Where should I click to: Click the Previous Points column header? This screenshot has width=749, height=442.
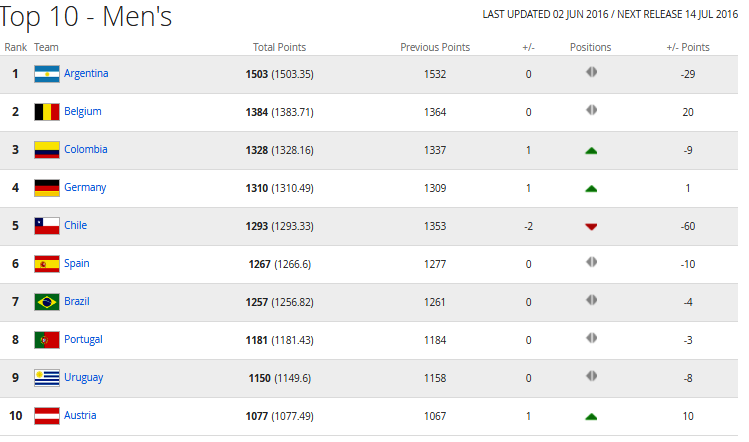(435, 47)
